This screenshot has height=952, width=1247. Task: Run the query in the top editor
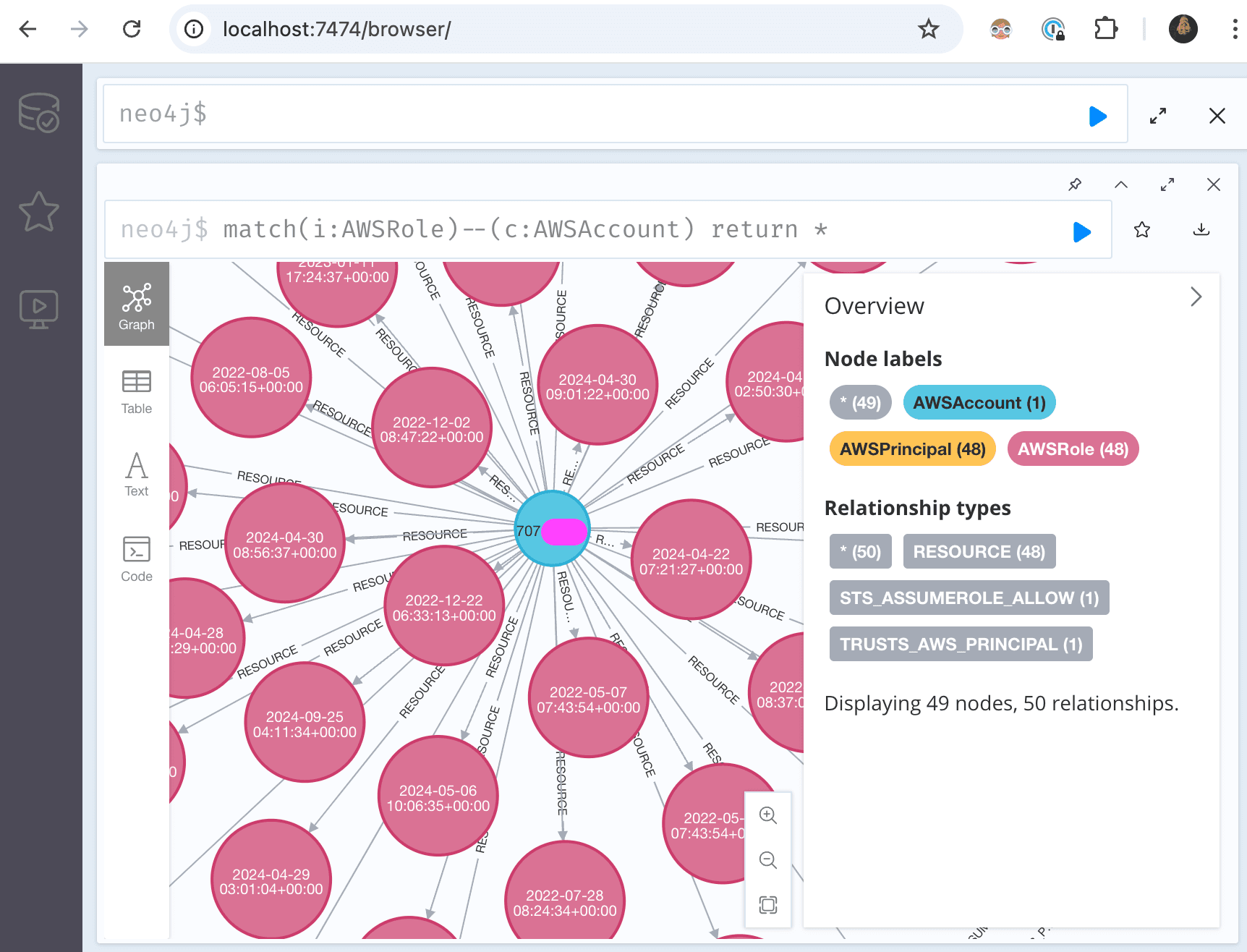1097,116
